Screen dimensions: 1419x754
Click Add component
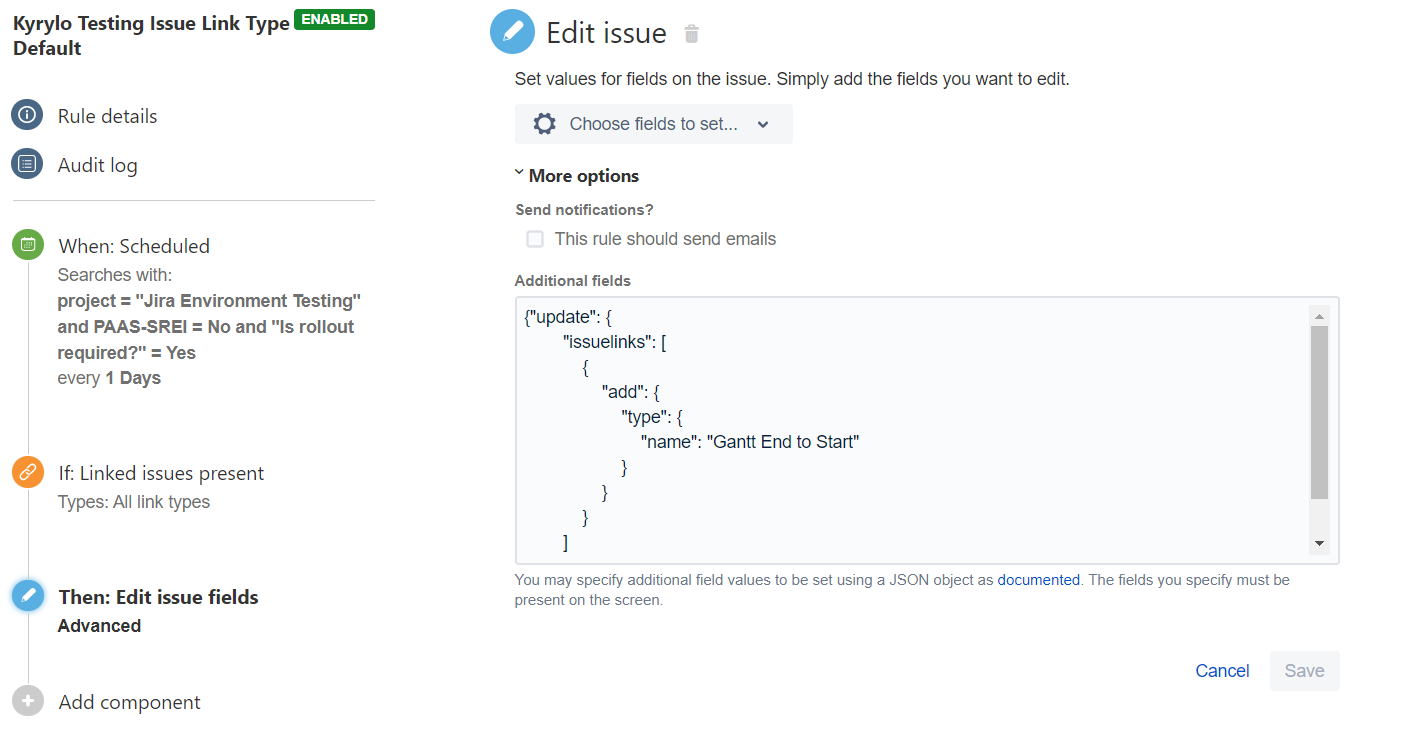(x=130, y=702)
